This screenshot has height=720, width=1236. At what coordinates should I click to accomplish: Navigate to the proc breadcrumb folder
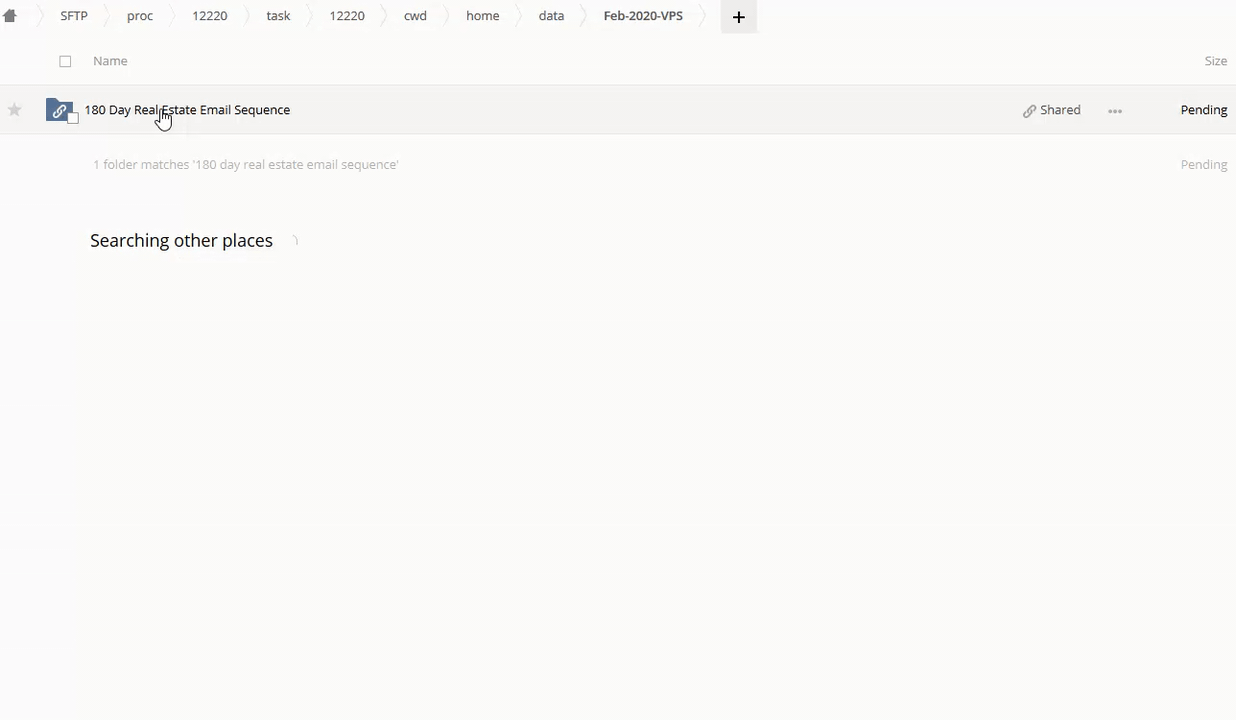[140, 16]
